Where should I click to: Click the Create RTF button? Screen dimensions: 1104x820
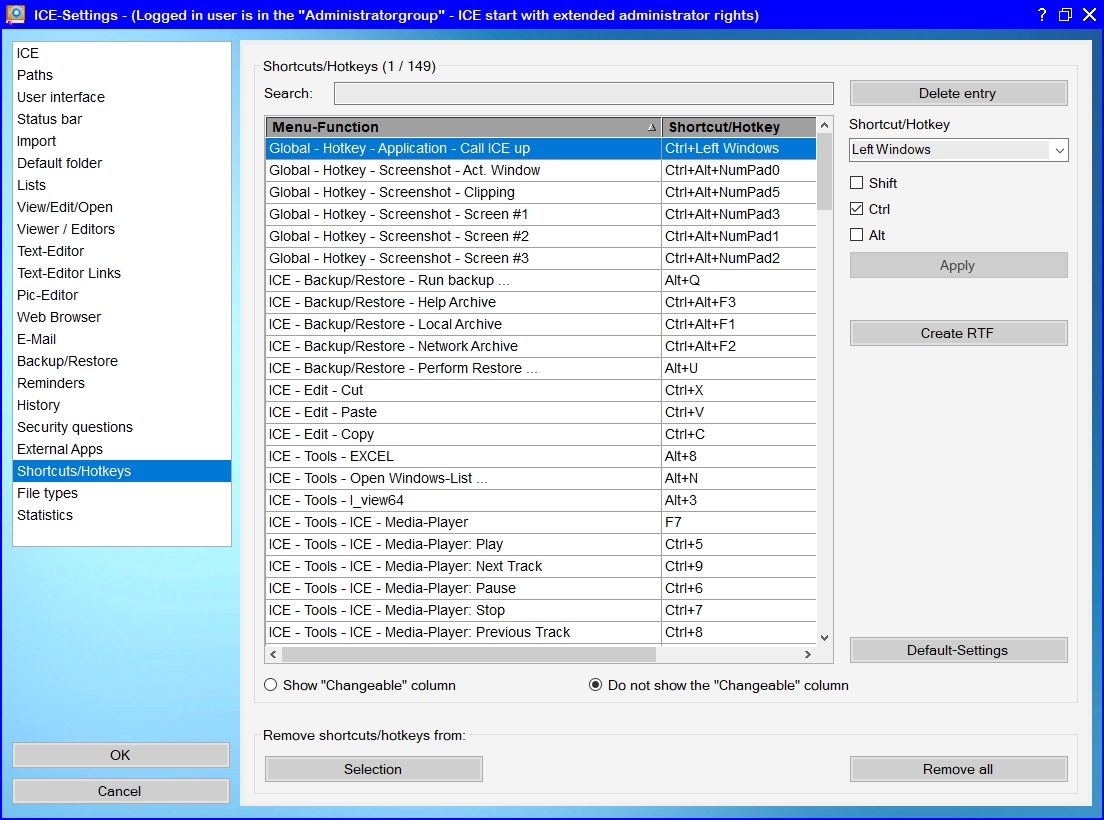[957, 333]
